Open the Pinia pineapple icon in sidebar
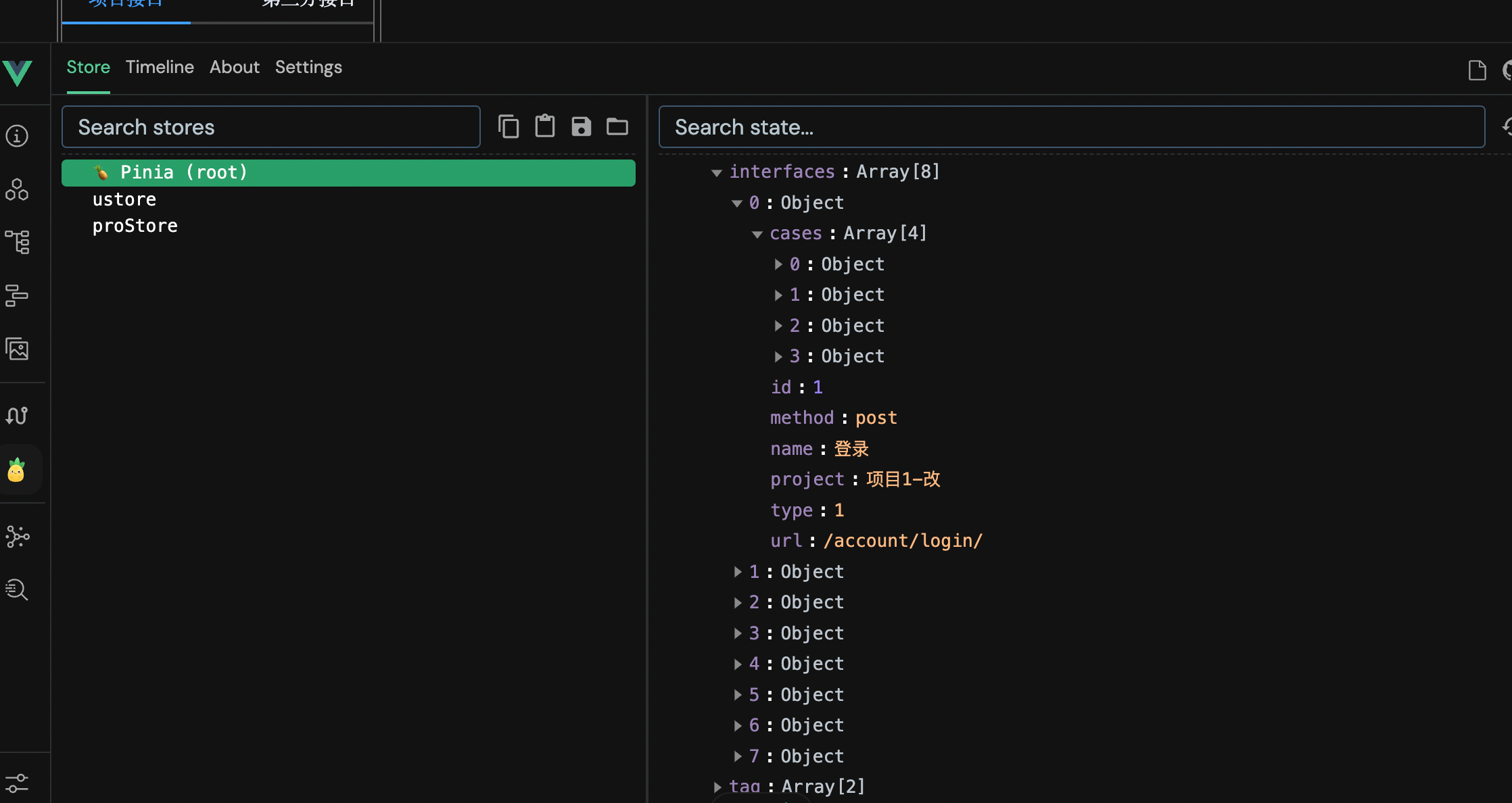This screenshot has width=1512, height=803. point(17,470)
